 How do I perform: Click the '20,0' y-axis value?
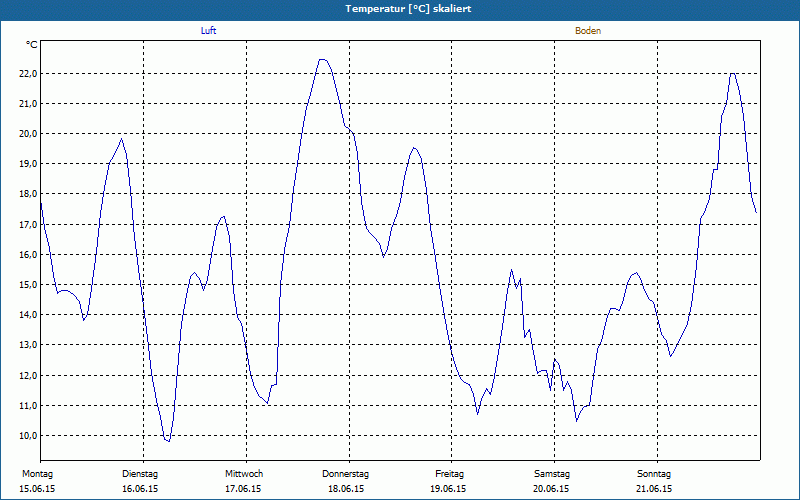28,134
